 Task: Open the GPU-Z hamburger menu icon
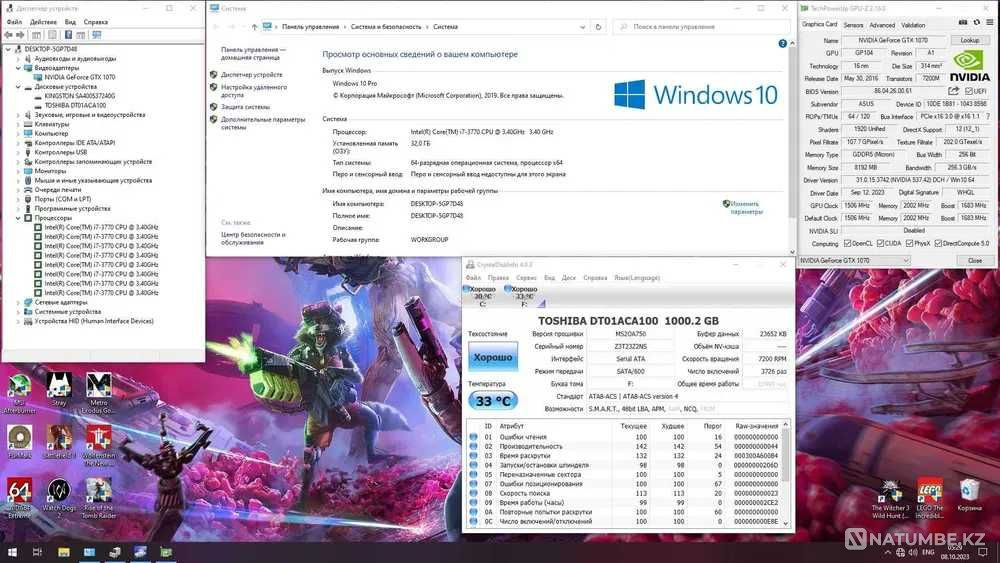pos(990,23)
